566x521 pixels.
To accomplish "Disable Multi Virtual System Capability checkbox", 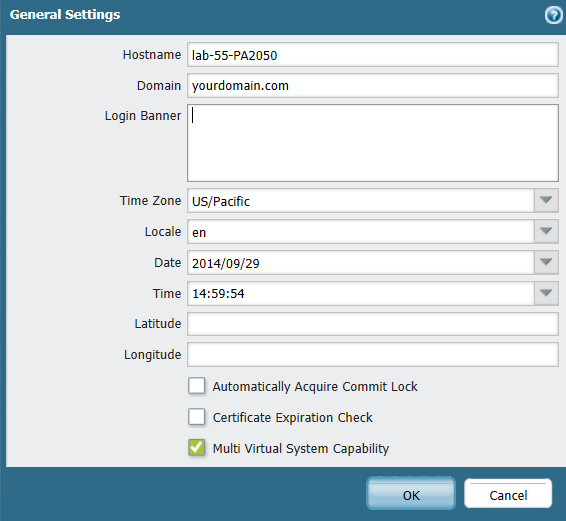I will pyautogui.click(x=197, y=448).
